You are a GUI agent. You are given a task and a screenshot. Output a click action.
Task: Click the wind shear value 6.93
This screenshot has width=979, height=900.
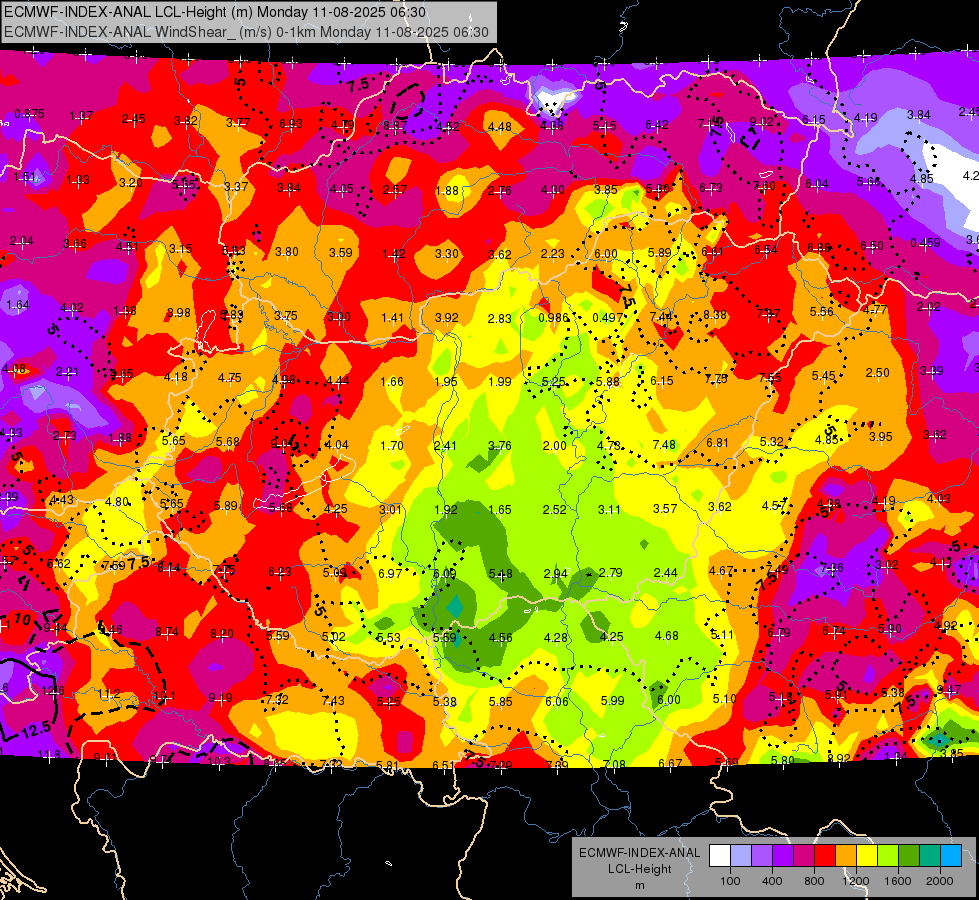click(290, 124)
